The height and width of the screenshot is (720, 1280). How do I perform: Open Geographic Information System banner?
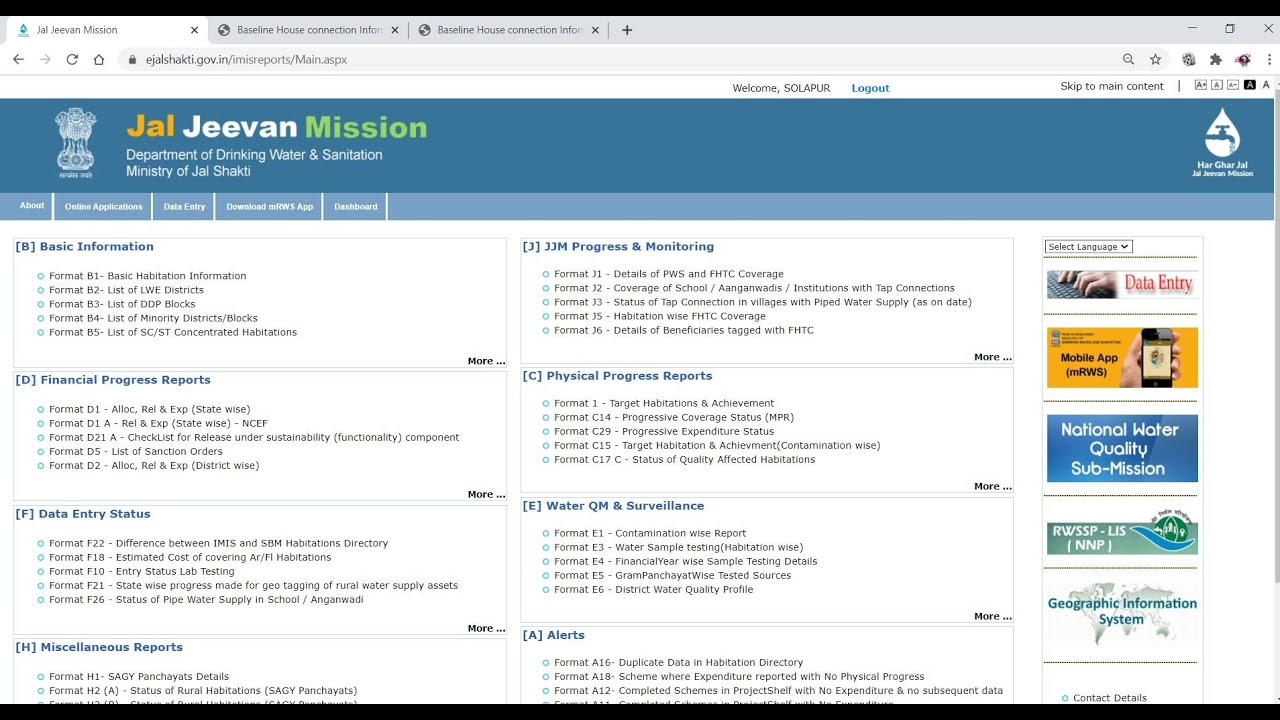(1122, 613)
